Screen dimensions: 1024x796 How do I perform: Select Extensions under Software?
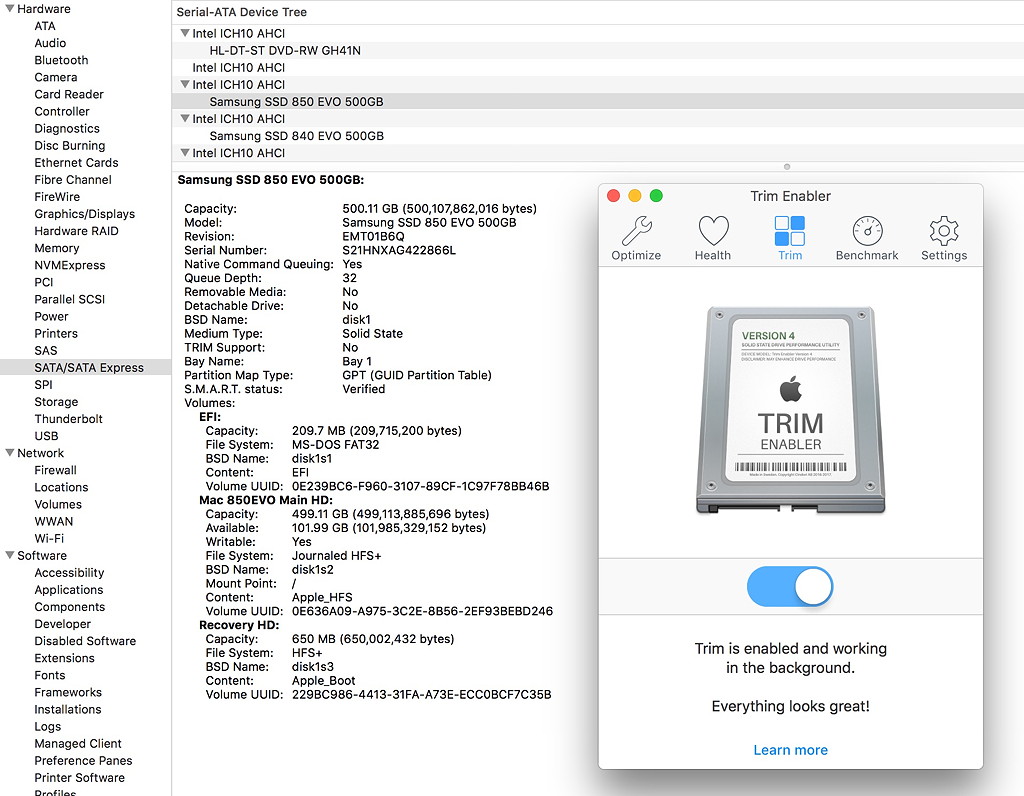click(65, 658)
